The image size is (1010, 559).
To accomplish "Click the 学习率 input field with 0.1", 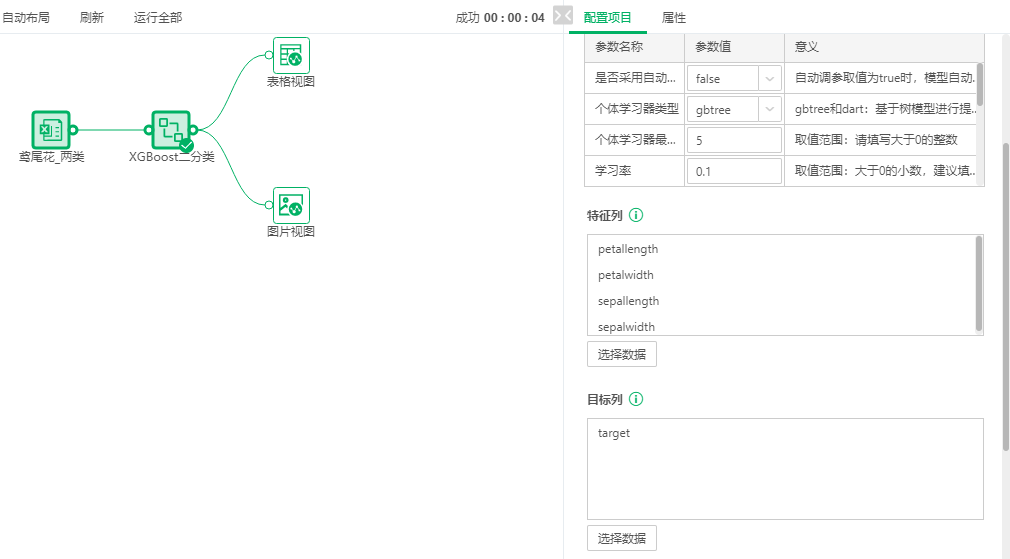I will [734, 171].
